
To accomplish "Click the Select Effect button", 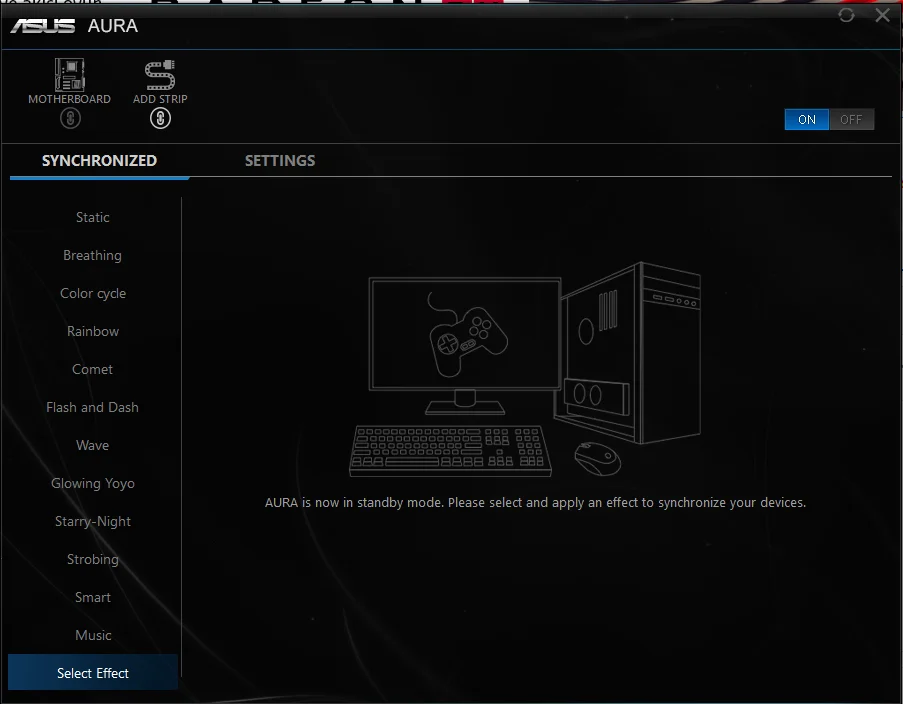I will click(x=93, y=672).
